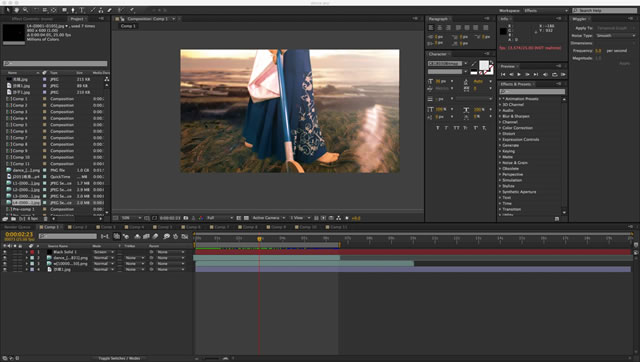Toggle loop option in Preview panel

coord(554,75)
